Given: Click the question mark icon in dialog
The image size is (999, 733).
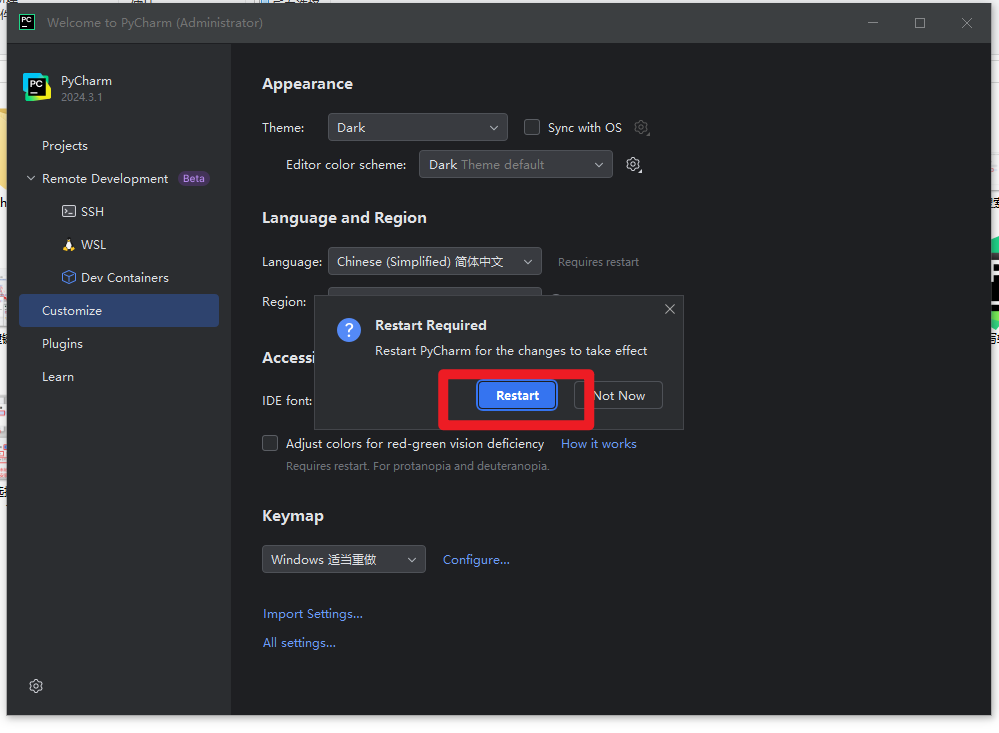Looking at the screenshot, I should tap(349, 330).
